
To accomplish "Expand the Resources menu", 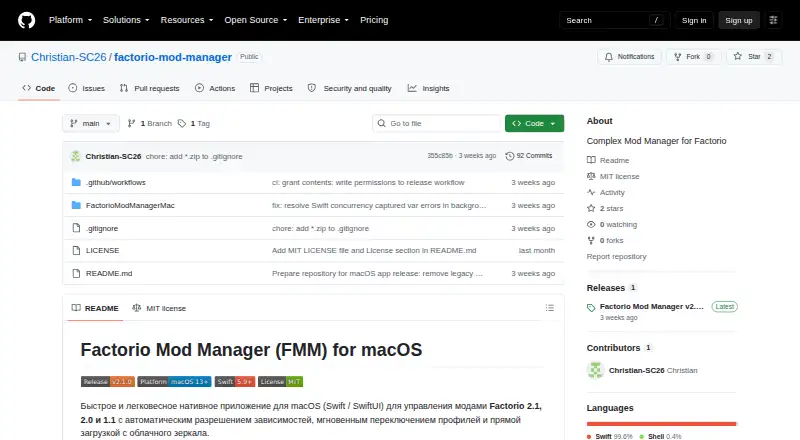I will pyautogui.click(x=187, y=20).
